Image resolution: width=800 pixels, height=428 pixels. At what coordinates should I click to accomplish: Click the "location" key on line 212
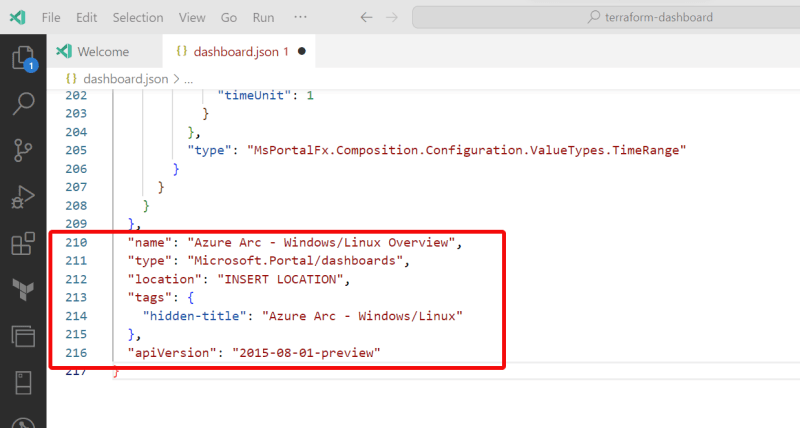[x=164, y=279]
